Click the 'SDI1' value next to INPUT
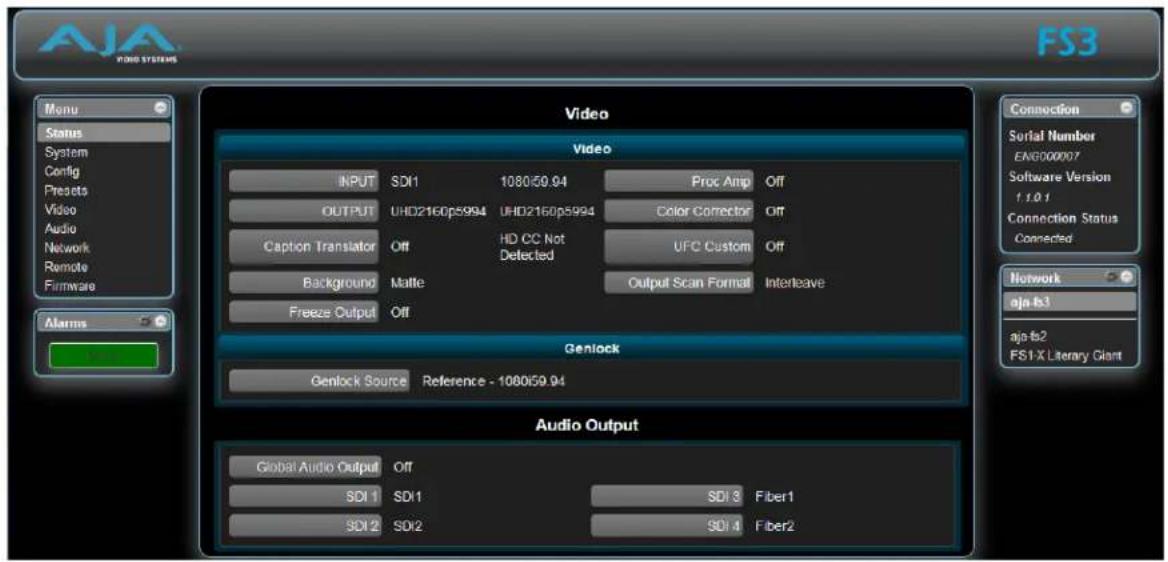1168x562 pixels. coord(403,181)
